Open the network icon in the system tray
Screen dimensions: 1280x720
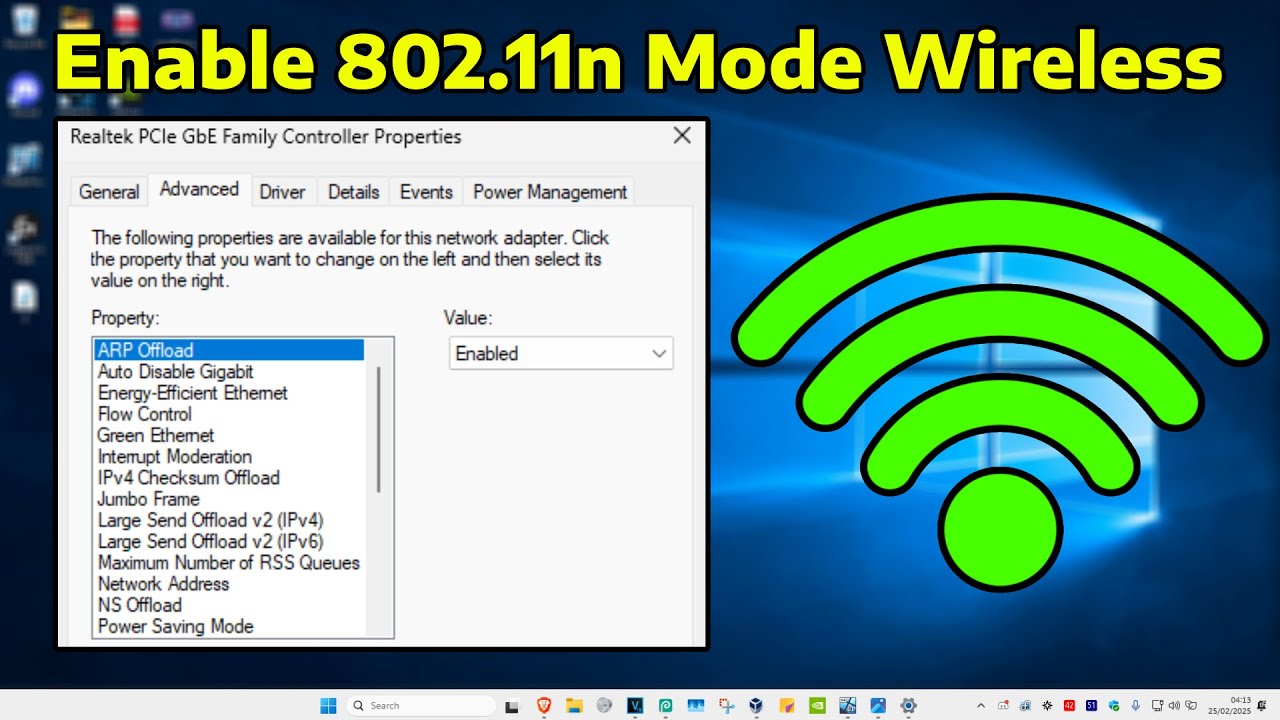1157,705
